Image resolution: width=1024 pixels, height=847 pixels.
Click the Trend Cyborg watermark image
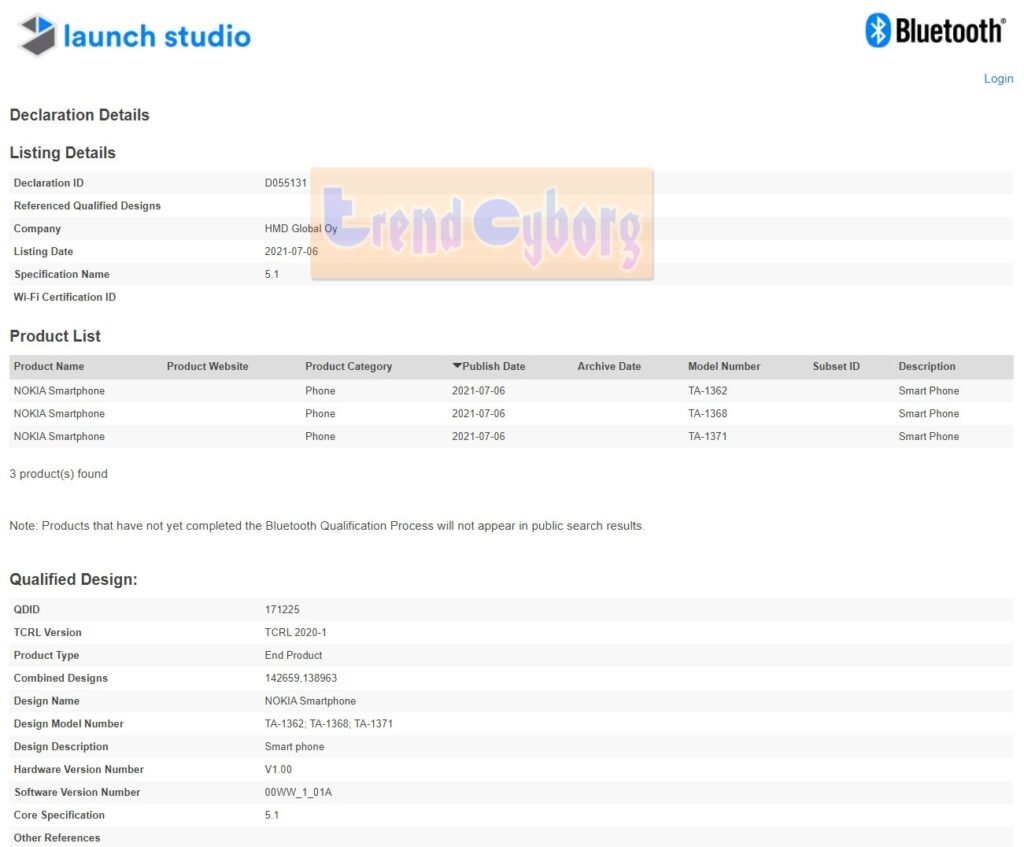click(482, 225)
